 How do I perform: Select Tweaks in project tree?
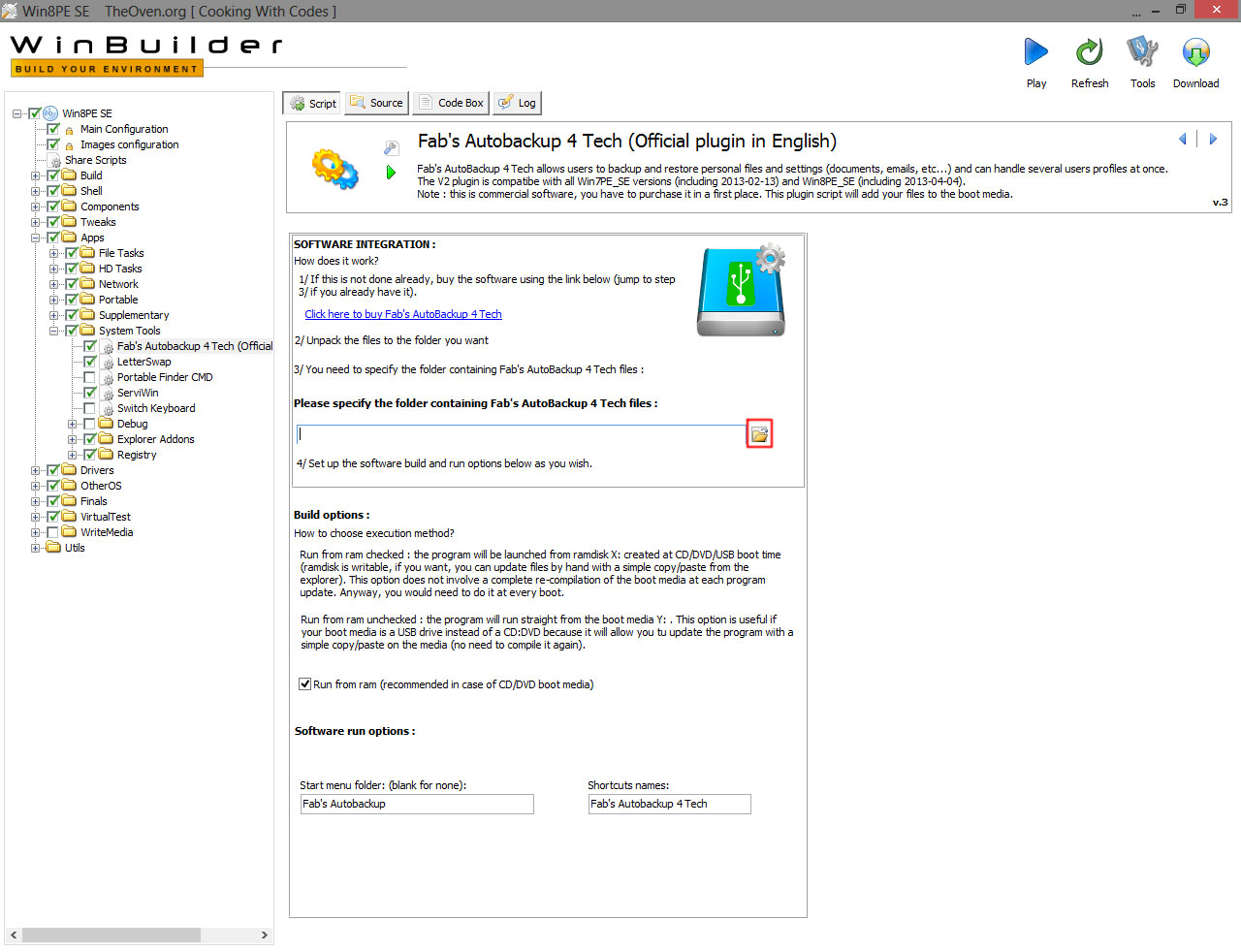(x=98, y=222)
